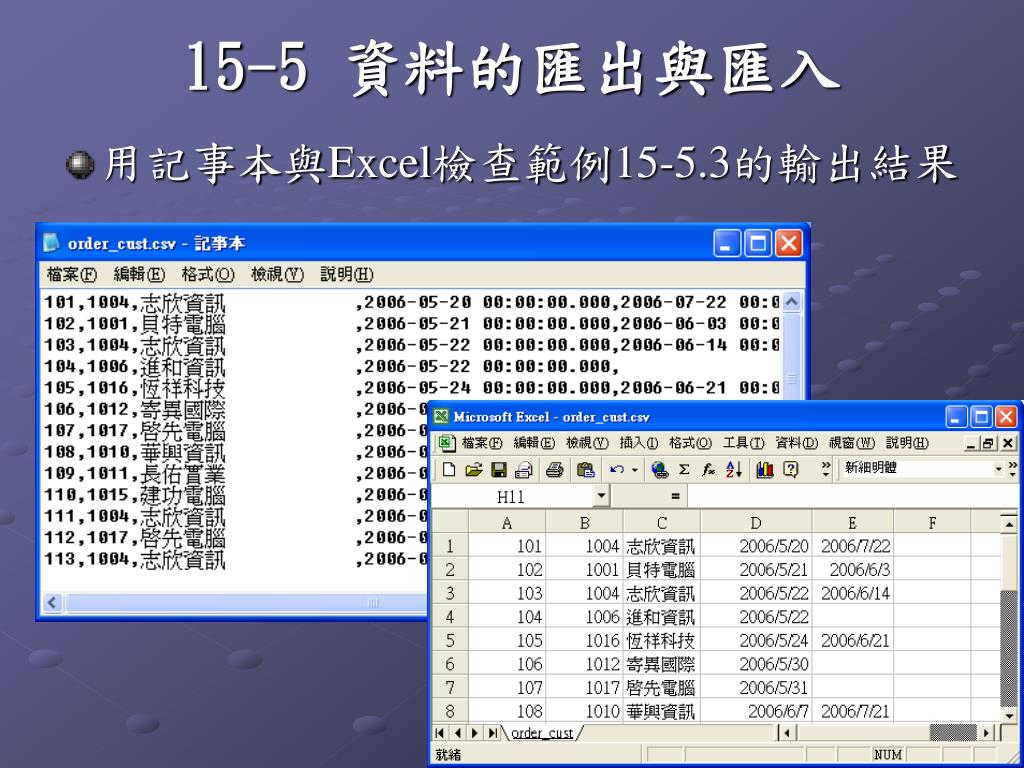Save the workbook with the floppy disk icon
Viewport: 1024px width, 768px height.
(x=499, y=469)
